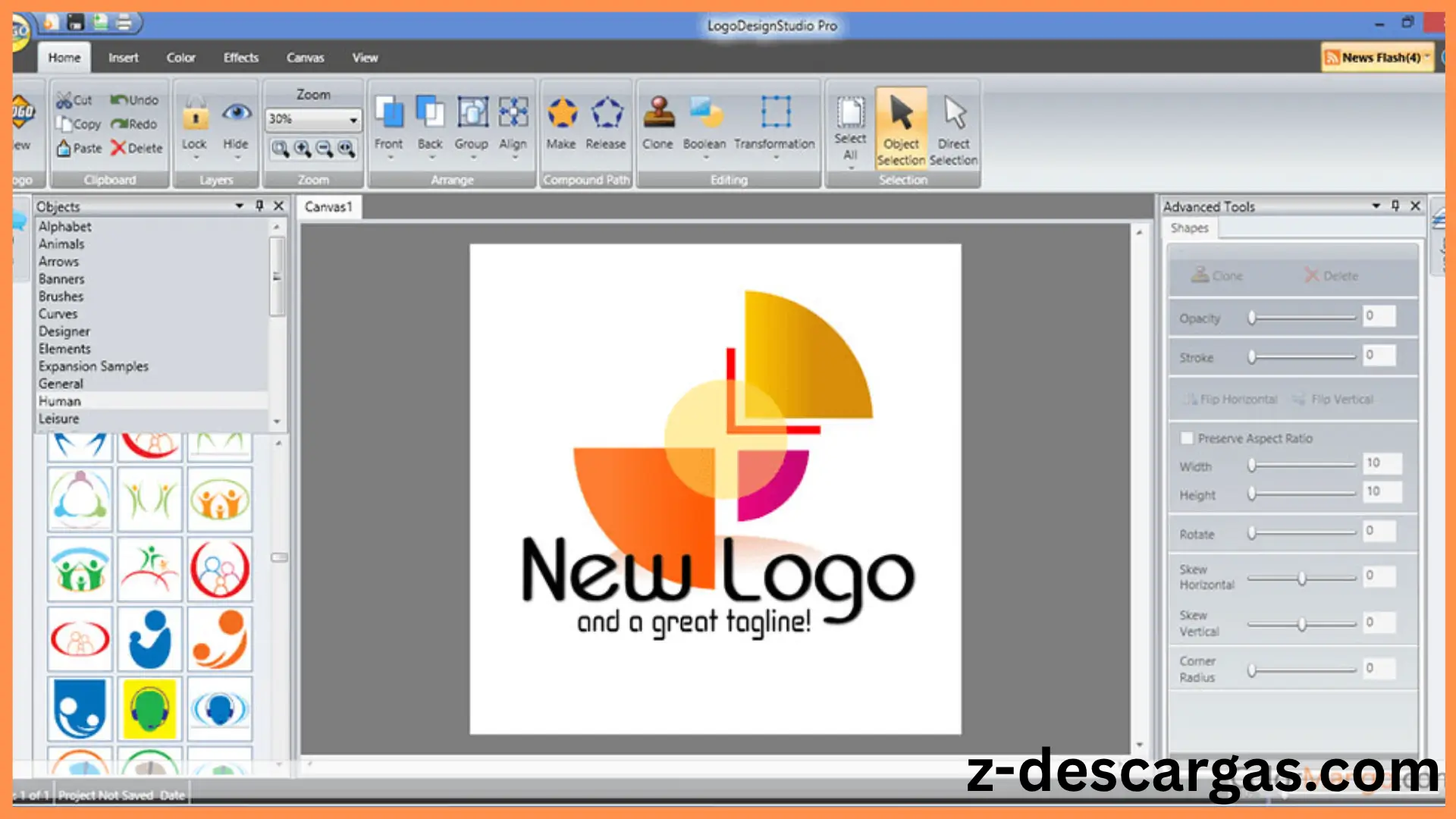Select the Banners category in Objects list
This screenshot has width=1456, height=819.
pyautogui.click(x=152, y=279)
